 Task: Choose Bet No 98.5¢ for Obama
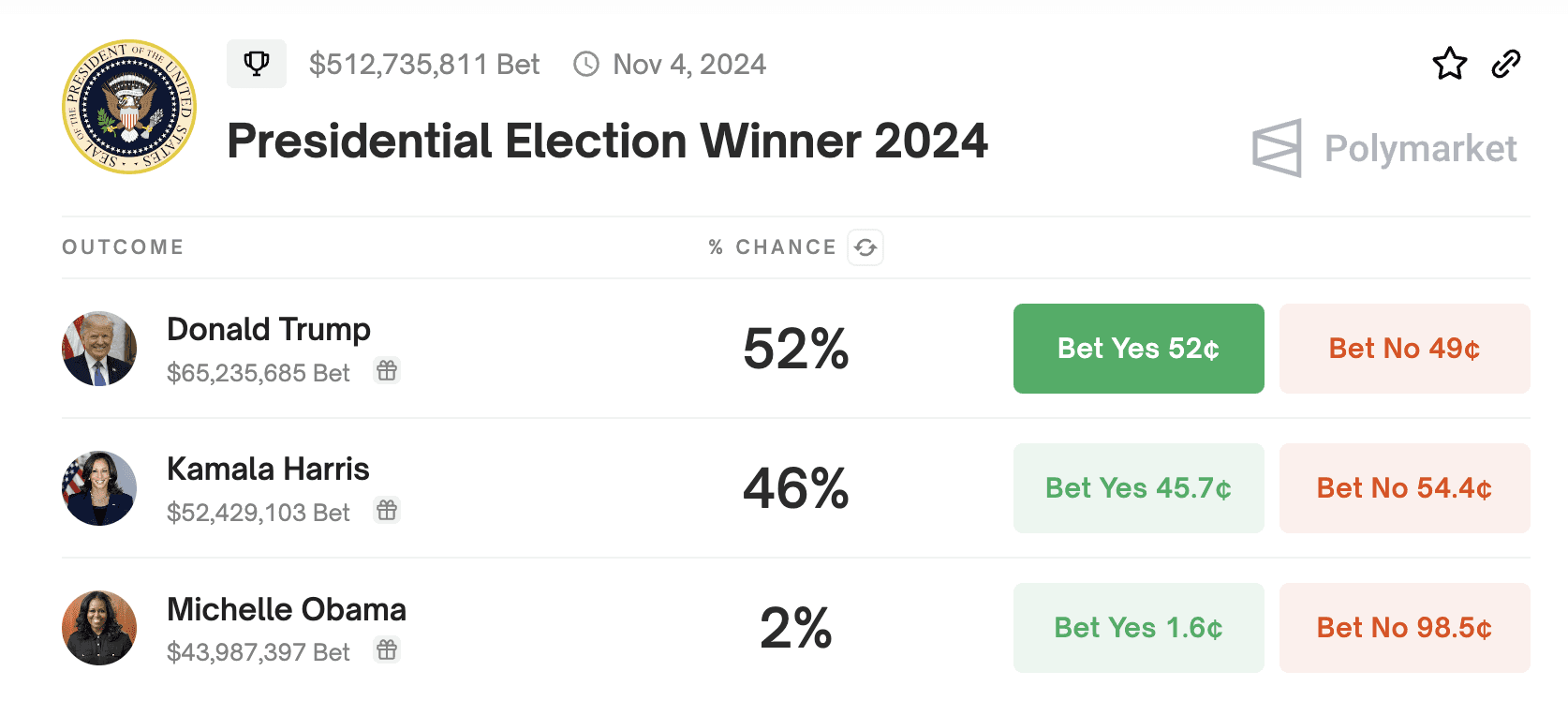tap(1404, 628)
